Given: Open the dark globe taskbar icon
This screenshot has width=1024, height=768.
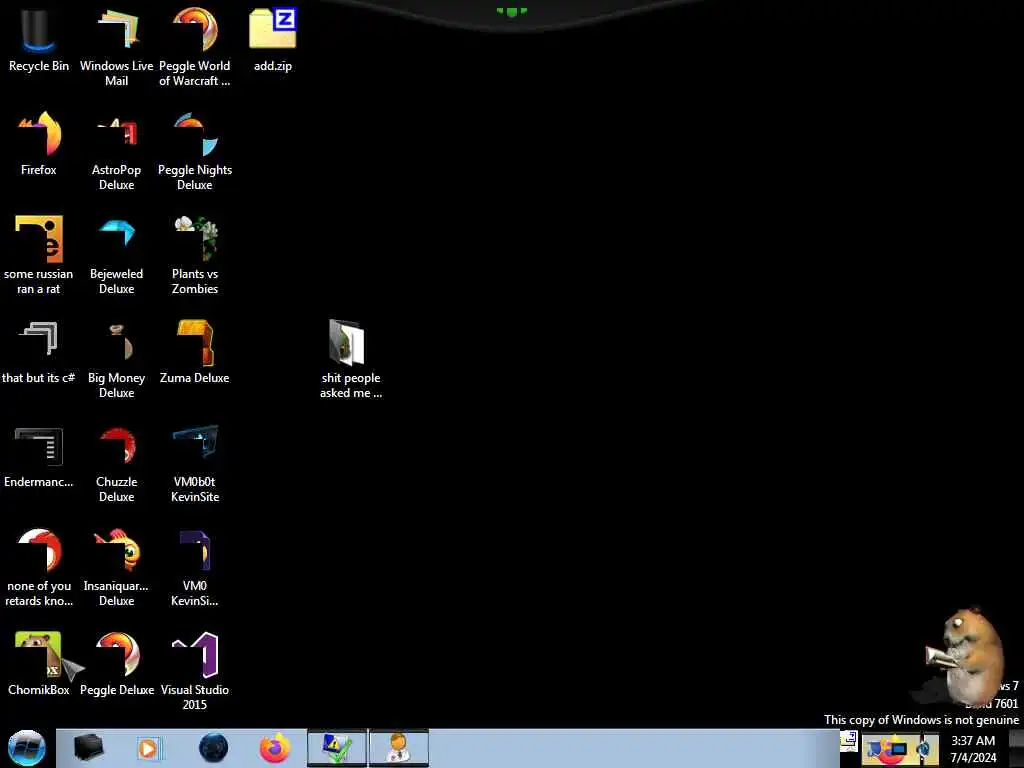Looking at the screenshot, I should click(x=214, y=748).
